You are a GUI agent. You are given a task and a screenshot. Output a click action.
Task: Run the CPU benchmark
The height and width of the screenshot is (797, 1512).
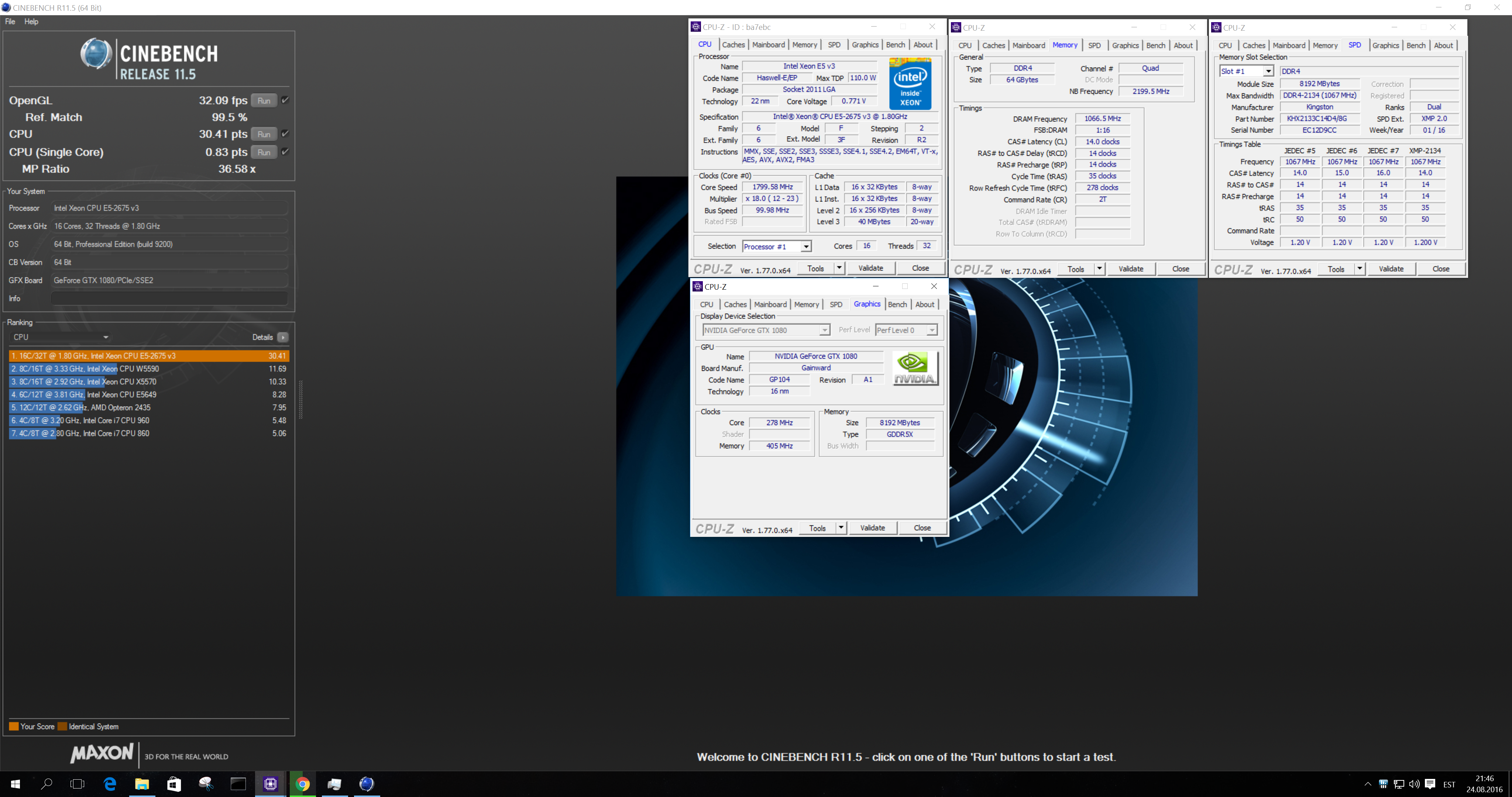pos(264,134)
